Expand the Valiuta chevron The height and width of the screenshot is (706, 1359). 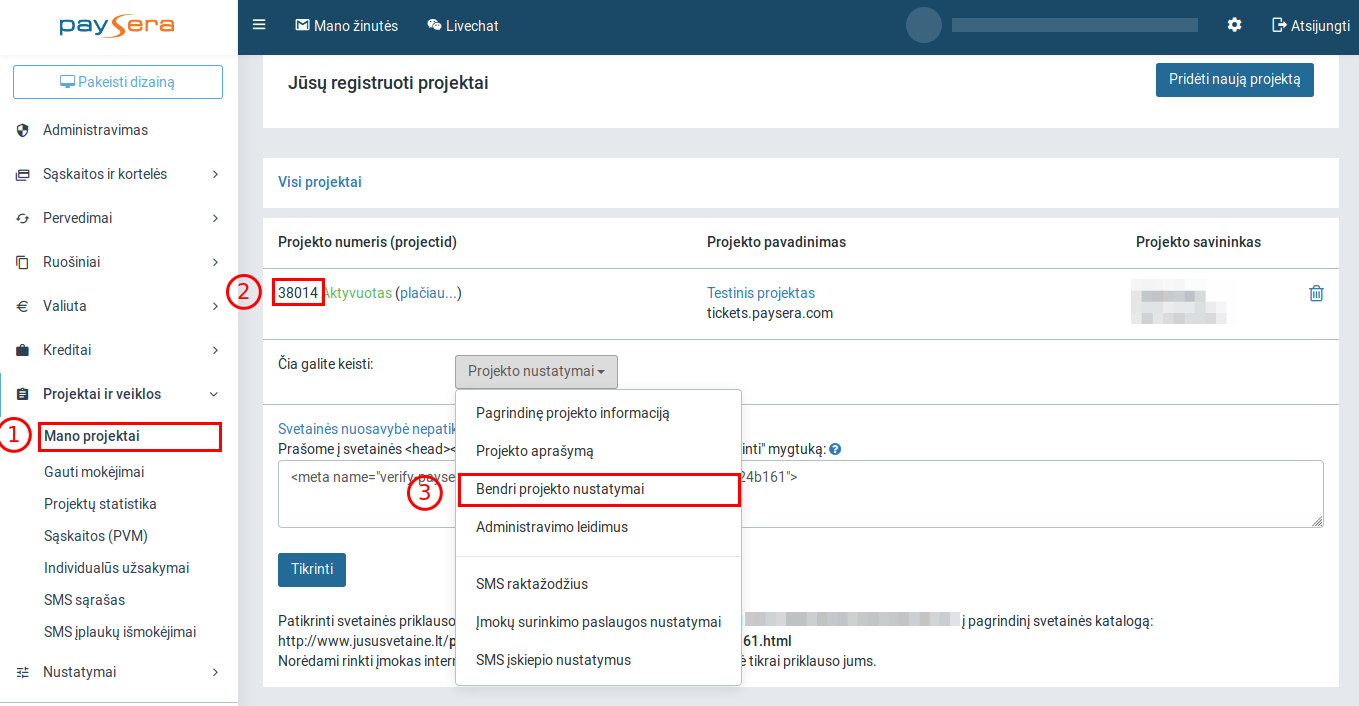215,306
